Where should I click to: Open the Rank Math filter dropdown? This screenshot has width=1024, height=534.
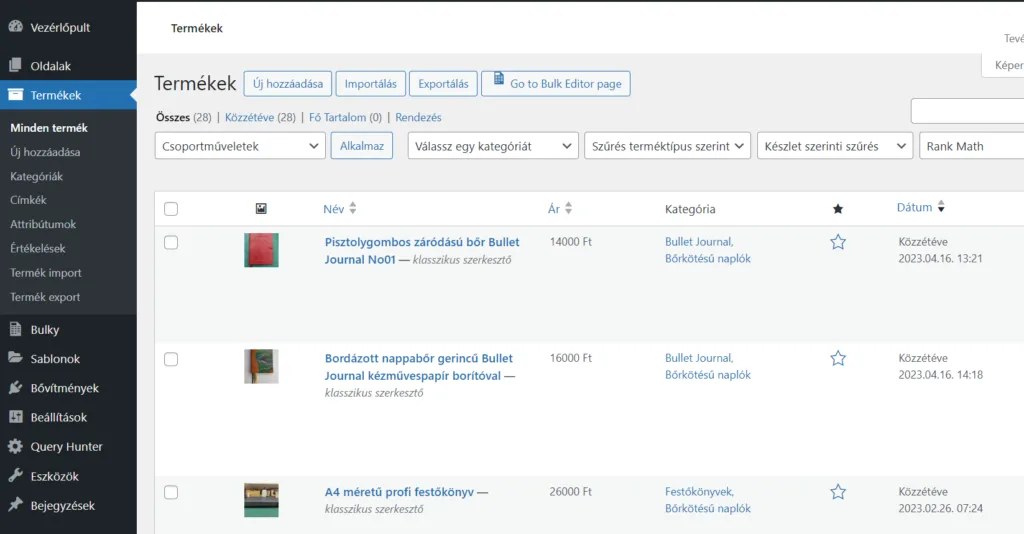point(972,146)
